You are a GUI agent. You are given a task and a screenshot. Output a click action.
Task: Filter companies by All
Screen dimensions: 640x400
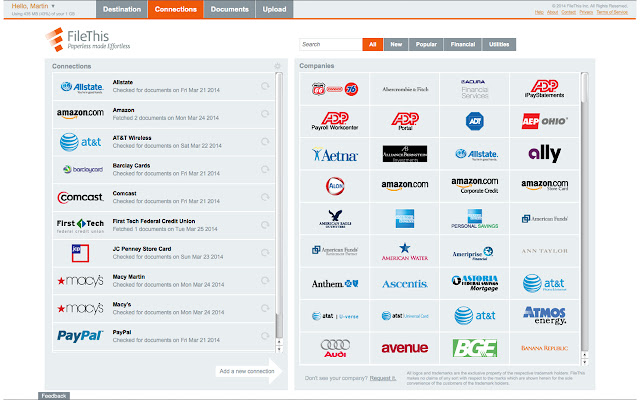373,44
